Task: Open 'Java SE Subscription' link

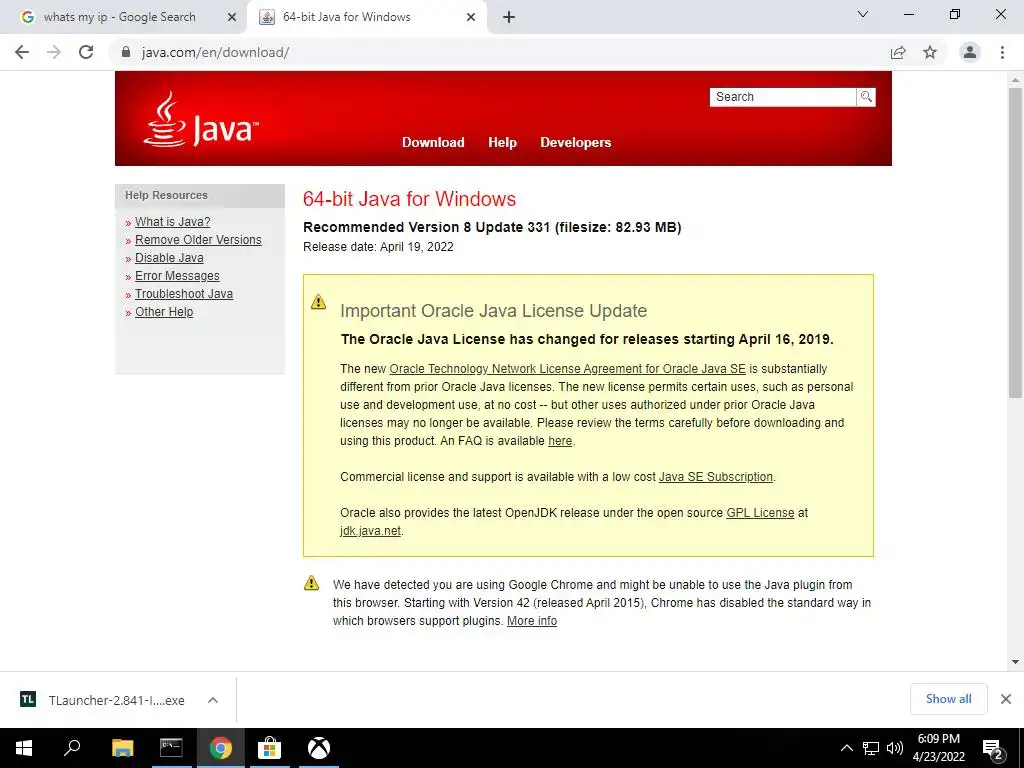Action: [716, 477]
